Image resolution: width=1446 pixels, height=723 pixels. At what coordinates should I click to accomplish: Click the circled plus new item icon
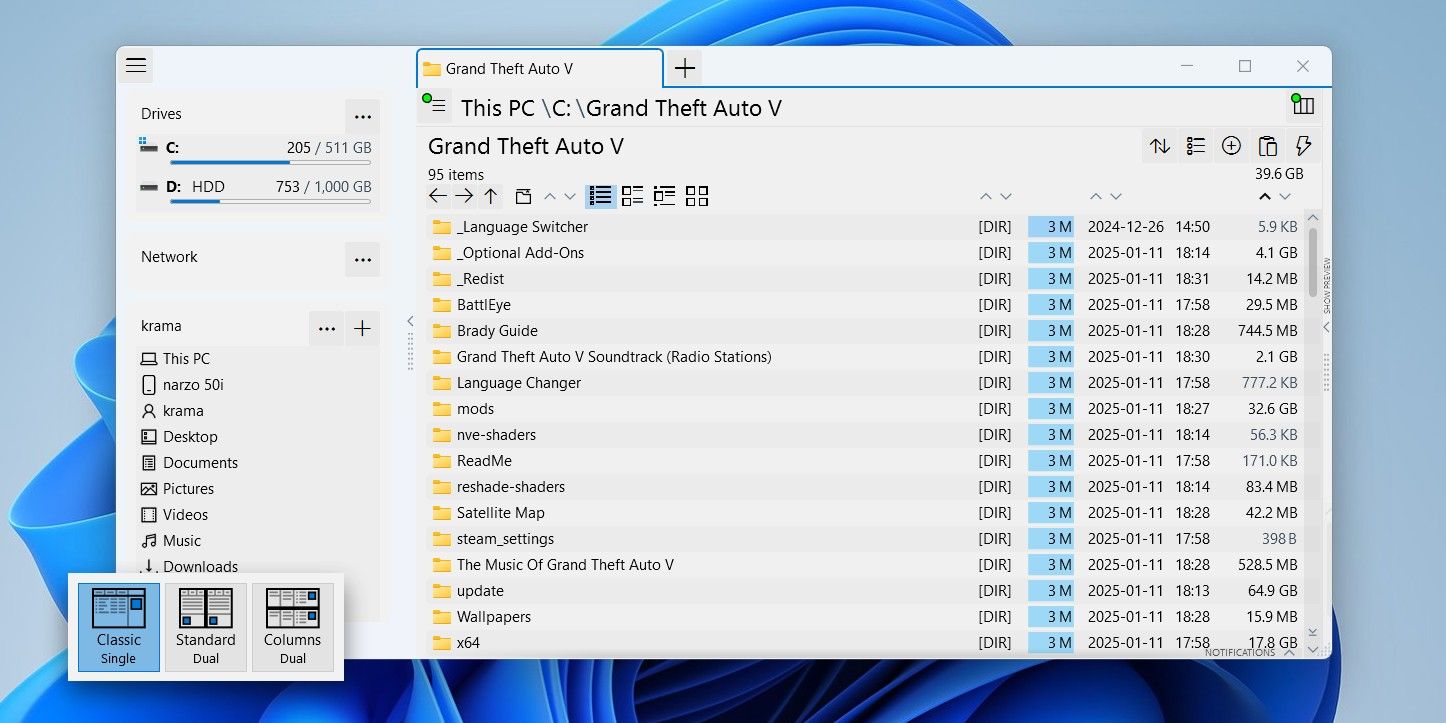(x=1231, y=146)
